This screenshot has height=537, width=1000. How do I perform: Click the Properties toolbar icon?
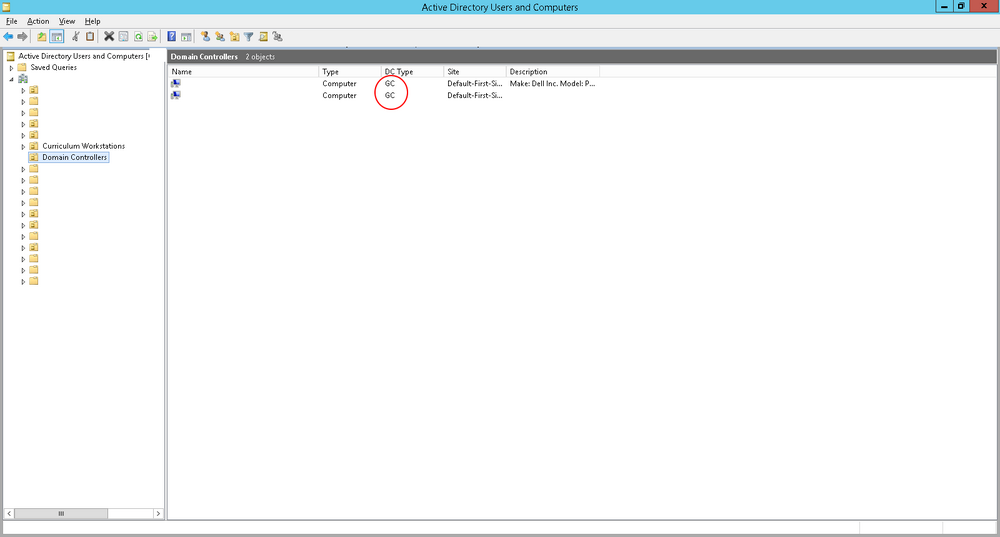124,37
